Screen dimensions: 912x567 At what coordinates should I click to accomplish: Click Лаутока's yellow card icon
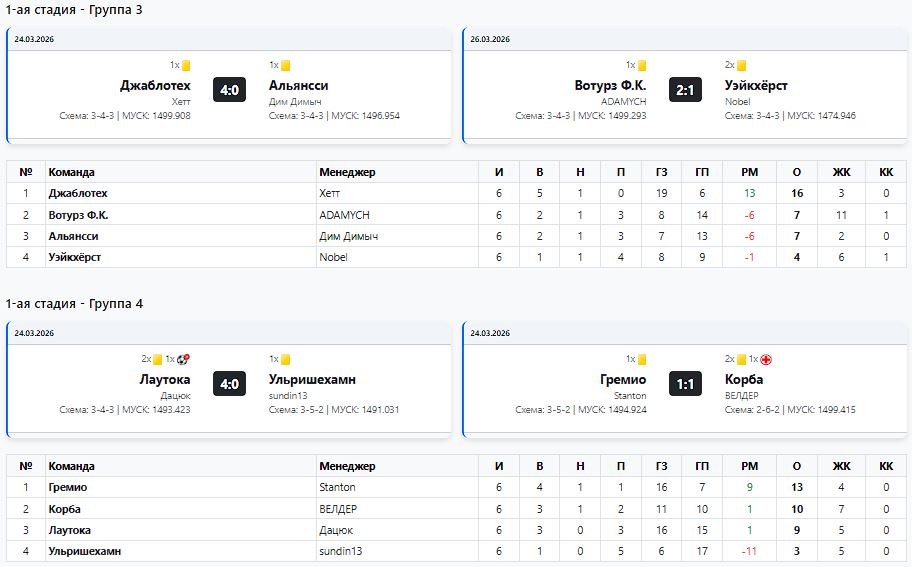[x=157, y=360]
